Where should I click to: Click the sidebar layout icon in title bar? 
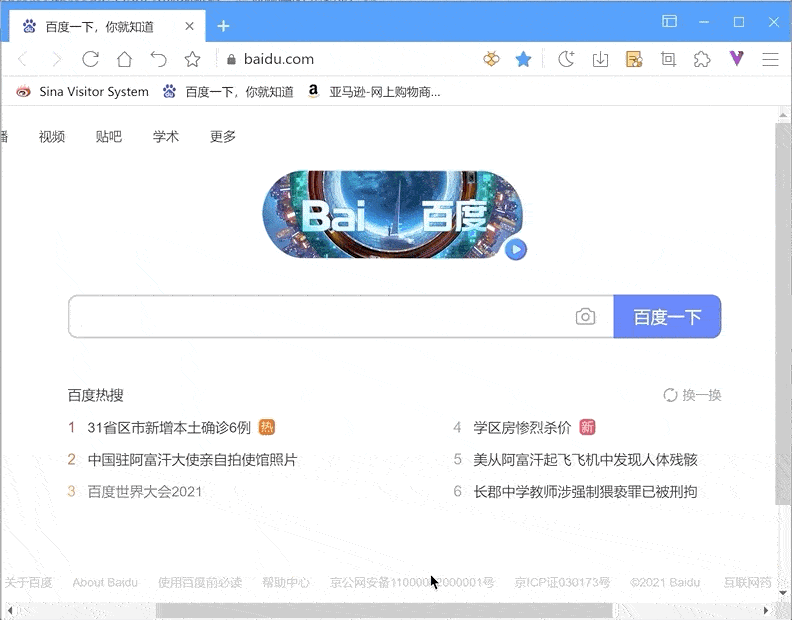669,21
